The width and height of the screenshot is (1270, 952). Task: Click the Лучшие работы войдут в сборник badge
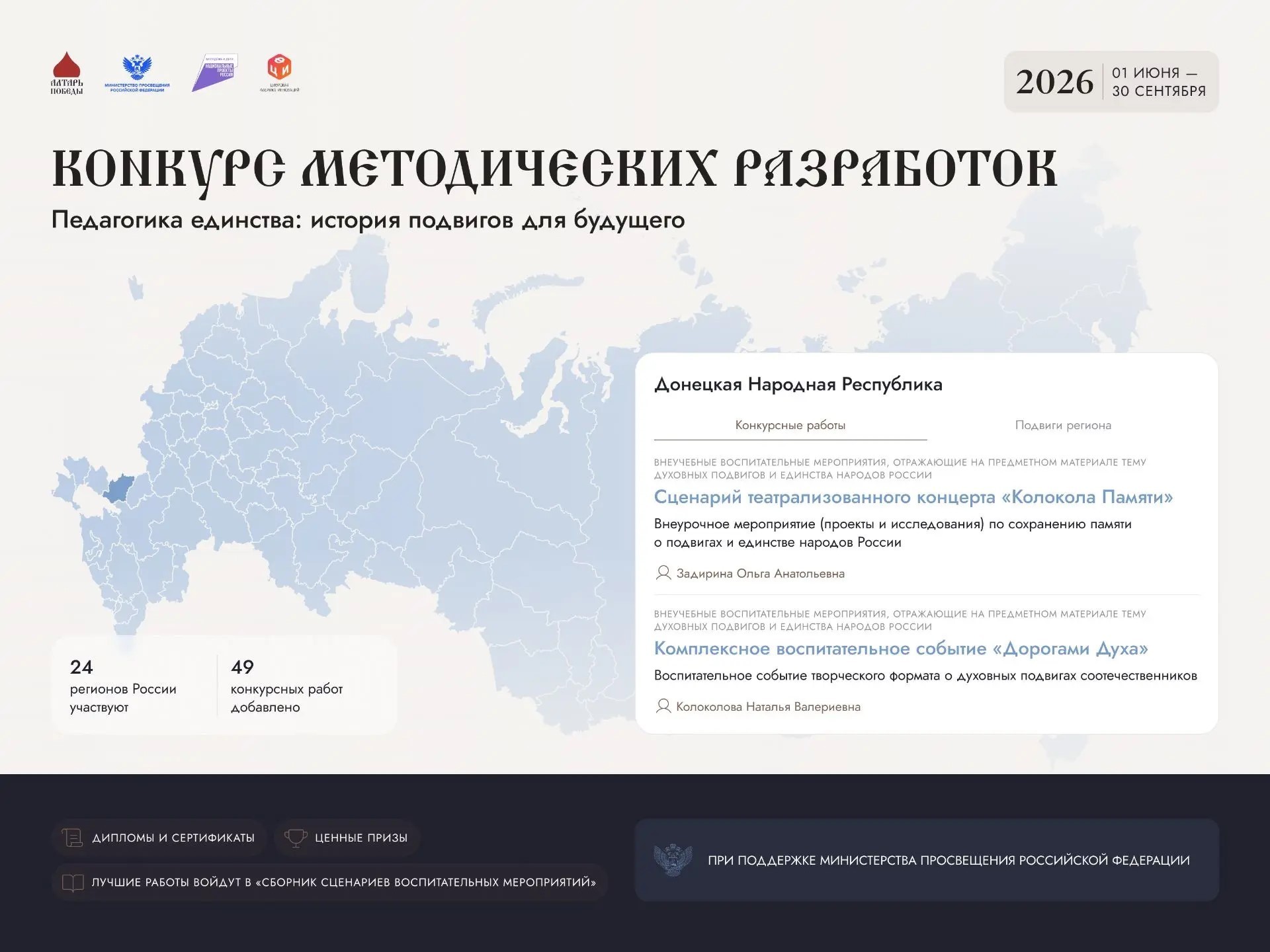(x=329, y=883)
